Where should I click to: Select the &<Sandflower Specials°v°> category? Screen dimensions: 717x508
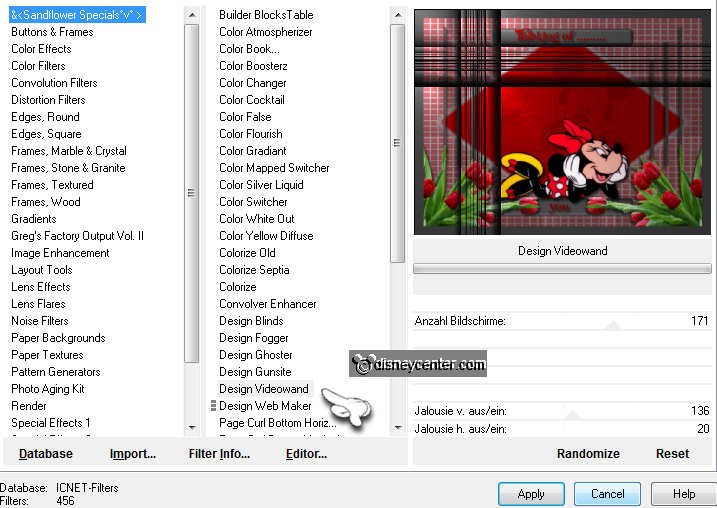(x=77, y=15)
